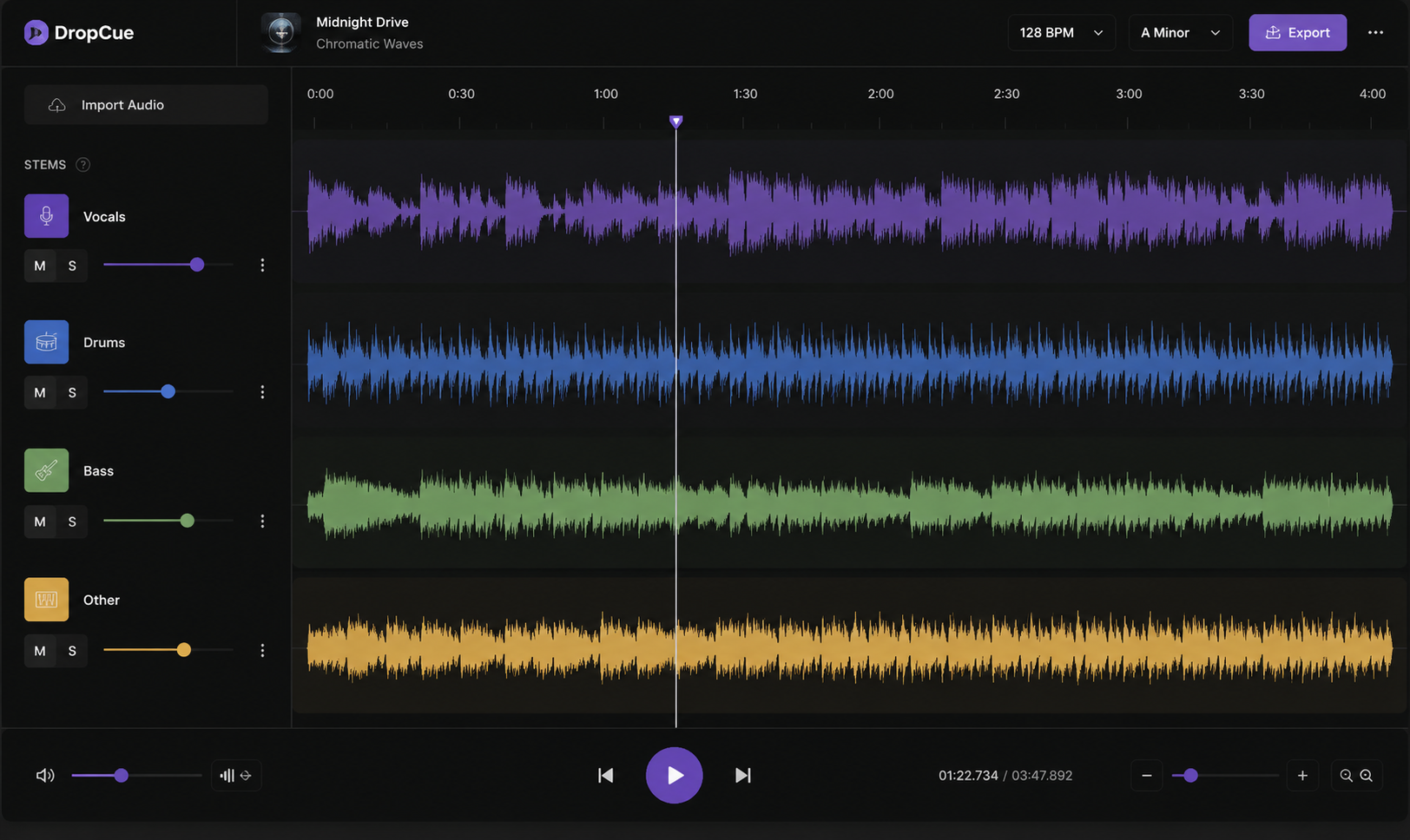Click the 0:30 mark on the ruler
The width and height of the screenshot is (1410, 840).
click(461, 94)
